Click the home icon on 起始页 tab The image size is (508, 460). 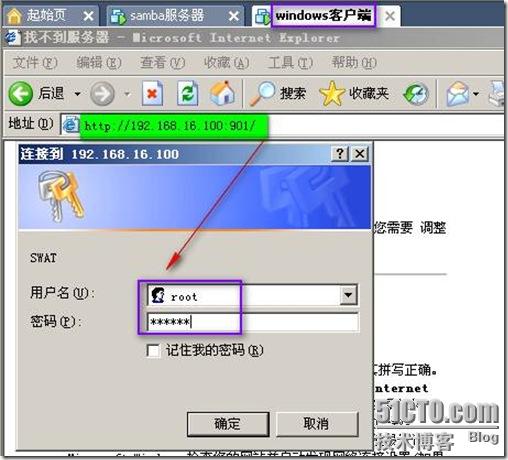pos(14,16)
